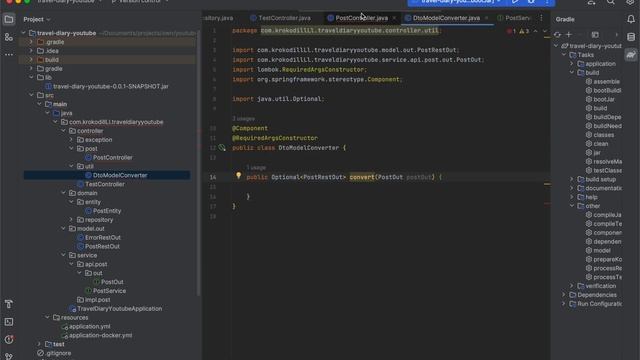Viewport: 640px width, 360px height.
Task: Click the '2 usages' hint above class
Action: 244,119
